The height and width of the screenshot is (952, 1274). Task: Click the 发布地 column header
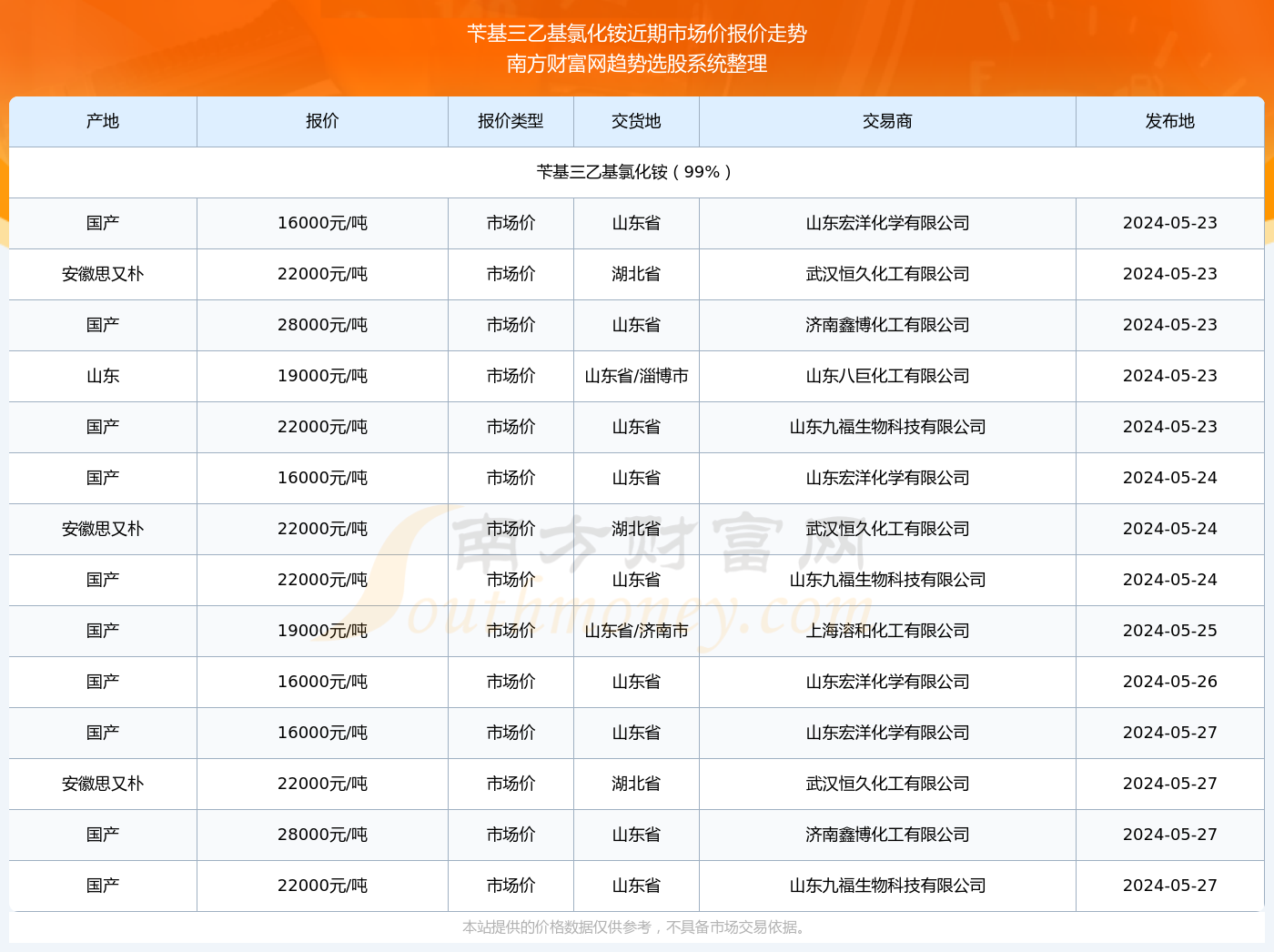point(1169,121)
